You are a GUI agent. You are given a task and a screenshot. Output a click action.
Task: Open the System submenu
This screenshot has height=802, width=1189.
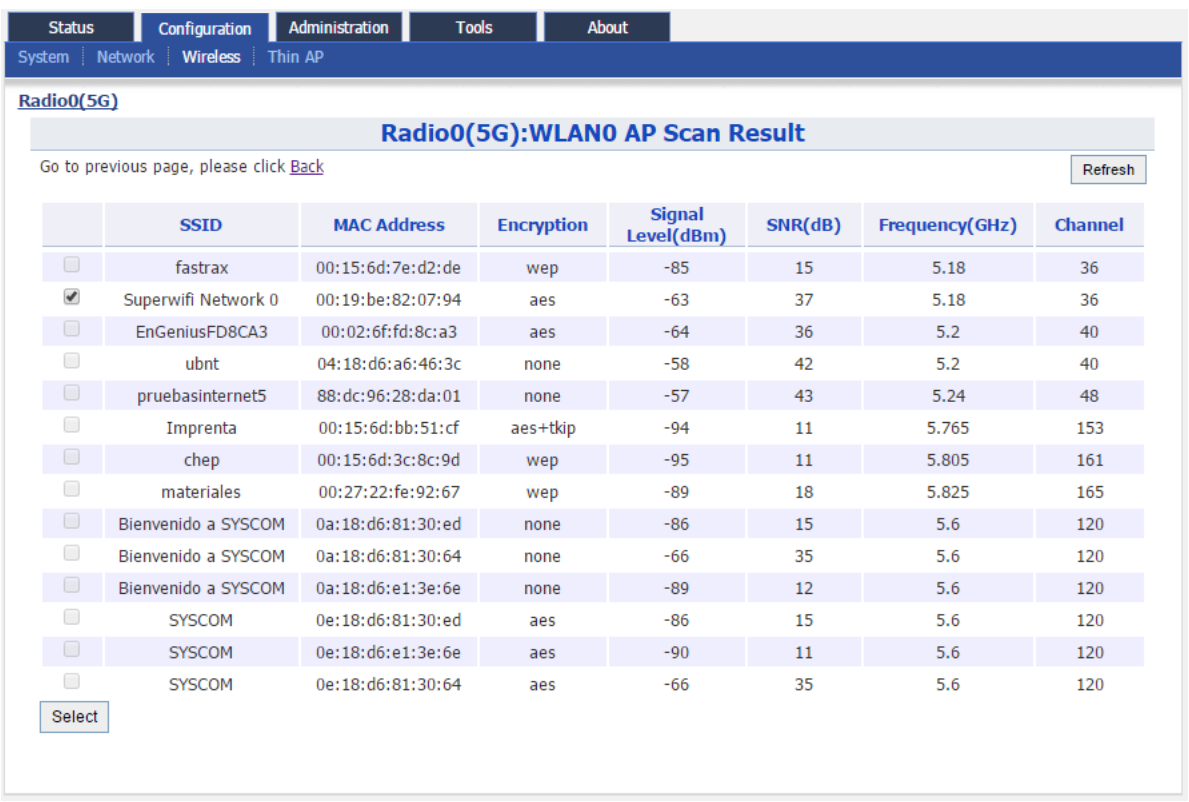click(x=43, y=57)
